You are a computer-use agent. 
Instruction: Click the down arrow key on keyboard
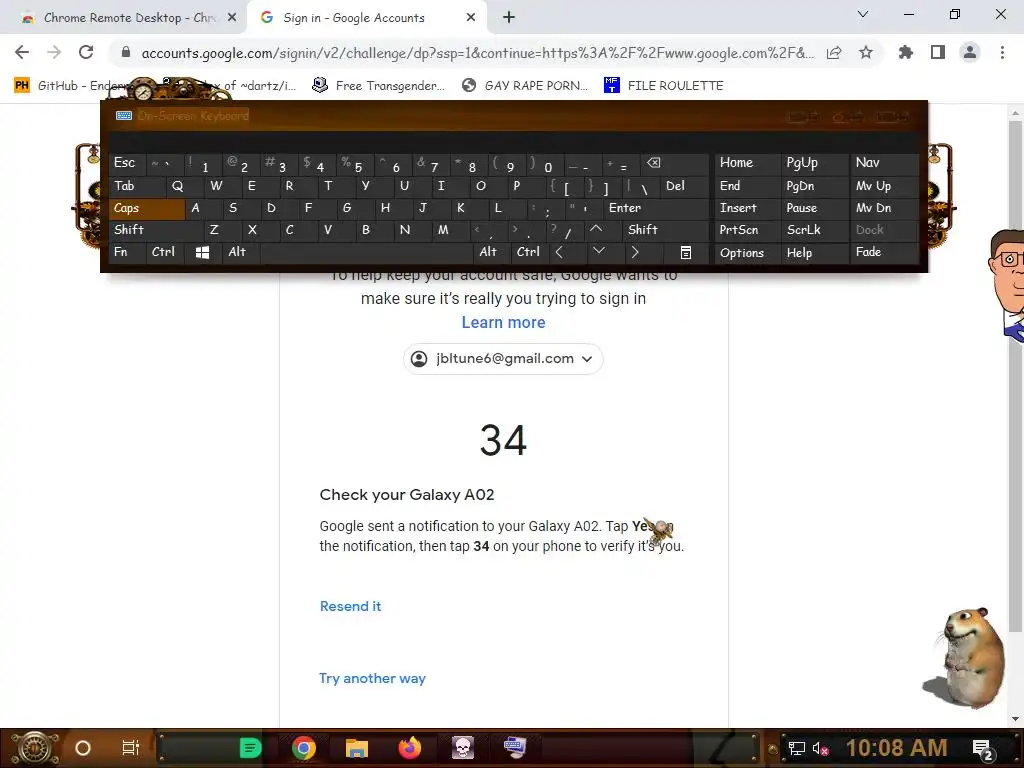tap(598, 251)
